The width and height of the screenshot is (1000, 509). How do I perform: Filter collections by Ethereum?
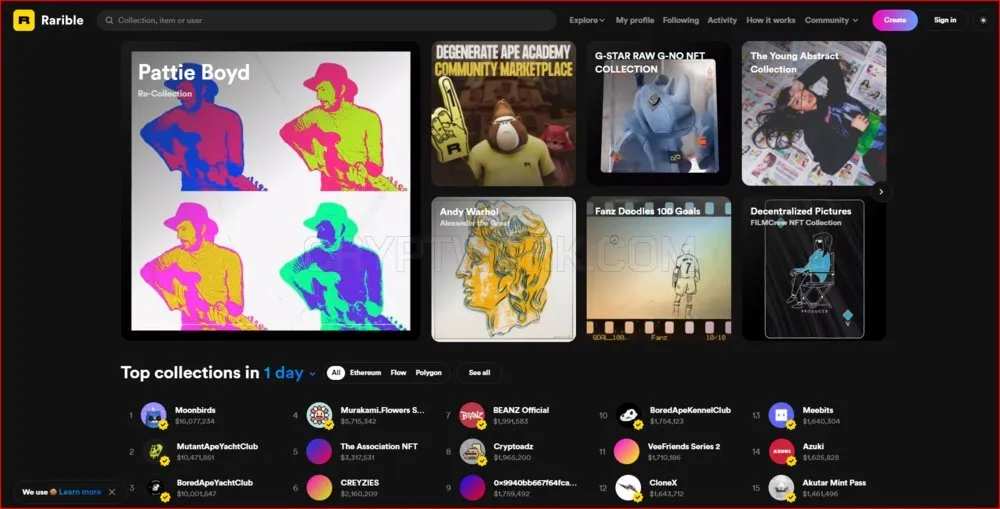click(x=365, y=373)
